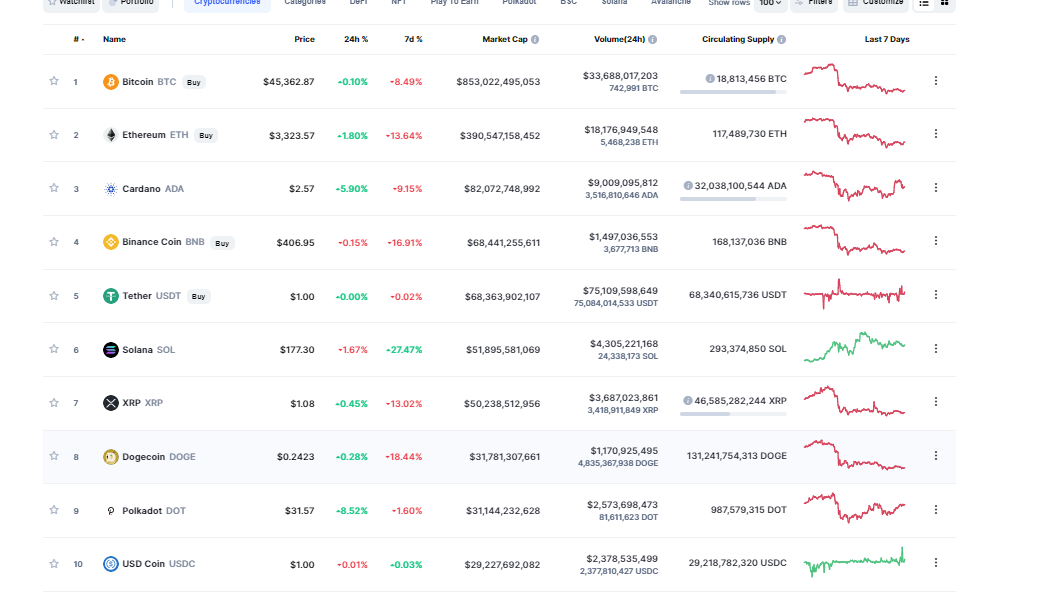Click the info icon next to Market Cap
This screenshot has height=595, width=1053.
pyautogui.click(x=535, y=40)
